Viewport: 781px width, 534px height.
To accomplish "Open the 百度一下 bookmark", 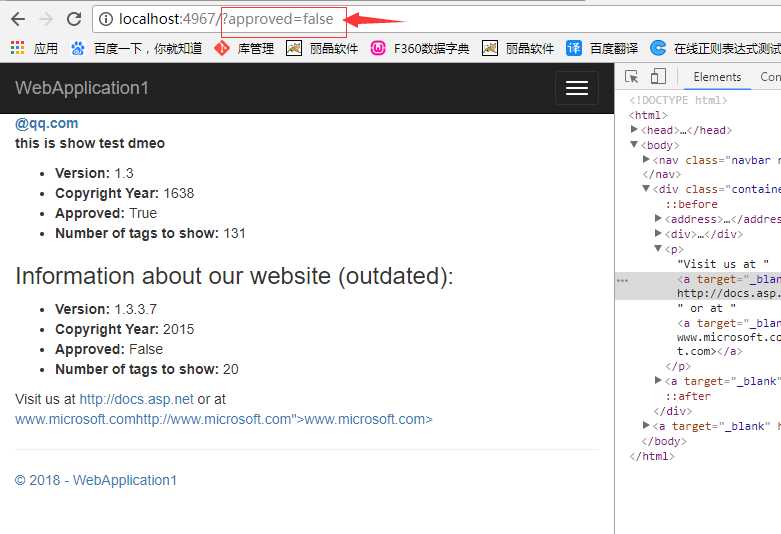I will [136, 48].
